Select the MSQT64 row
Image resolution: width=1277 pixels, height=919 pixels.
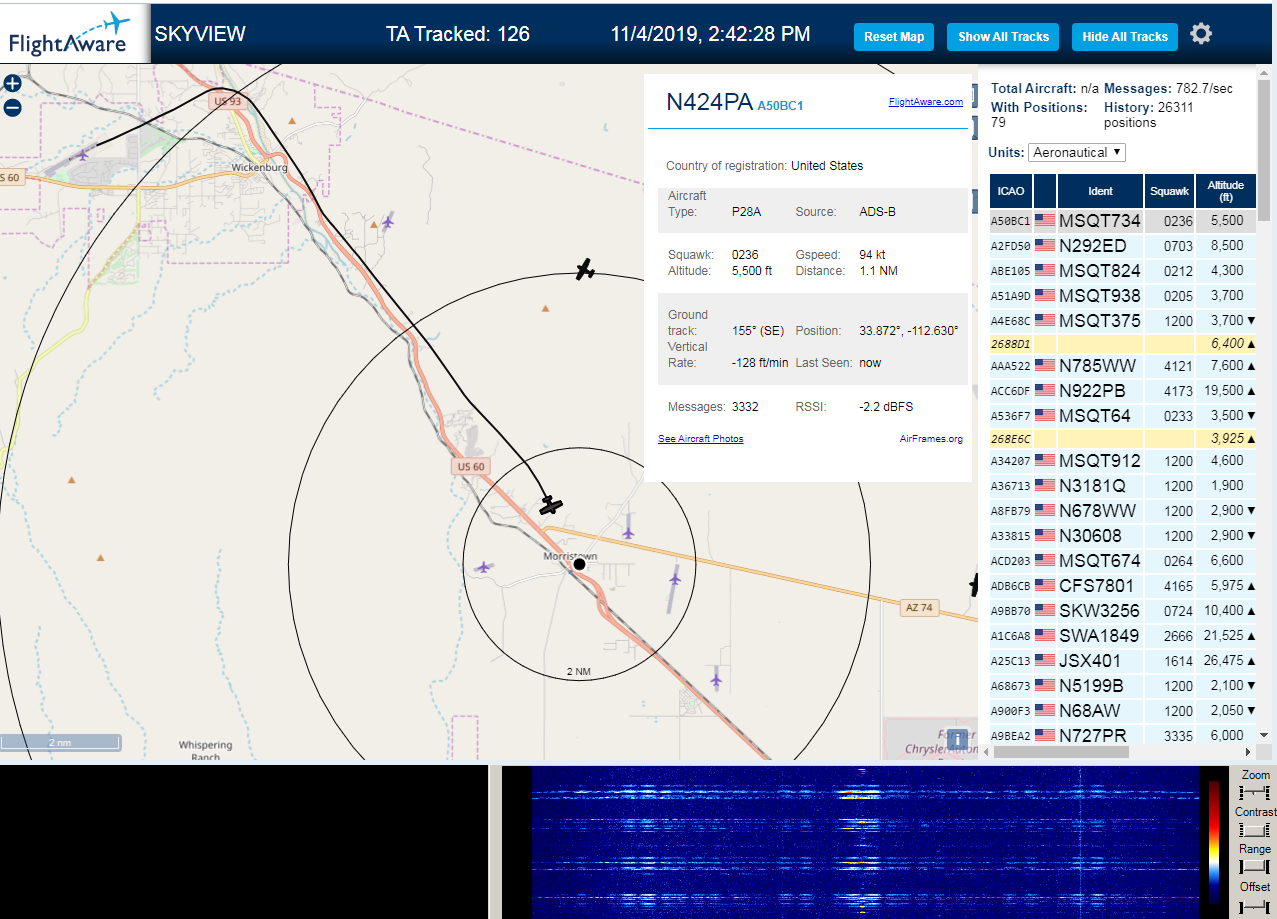[x=1123, y=415]
